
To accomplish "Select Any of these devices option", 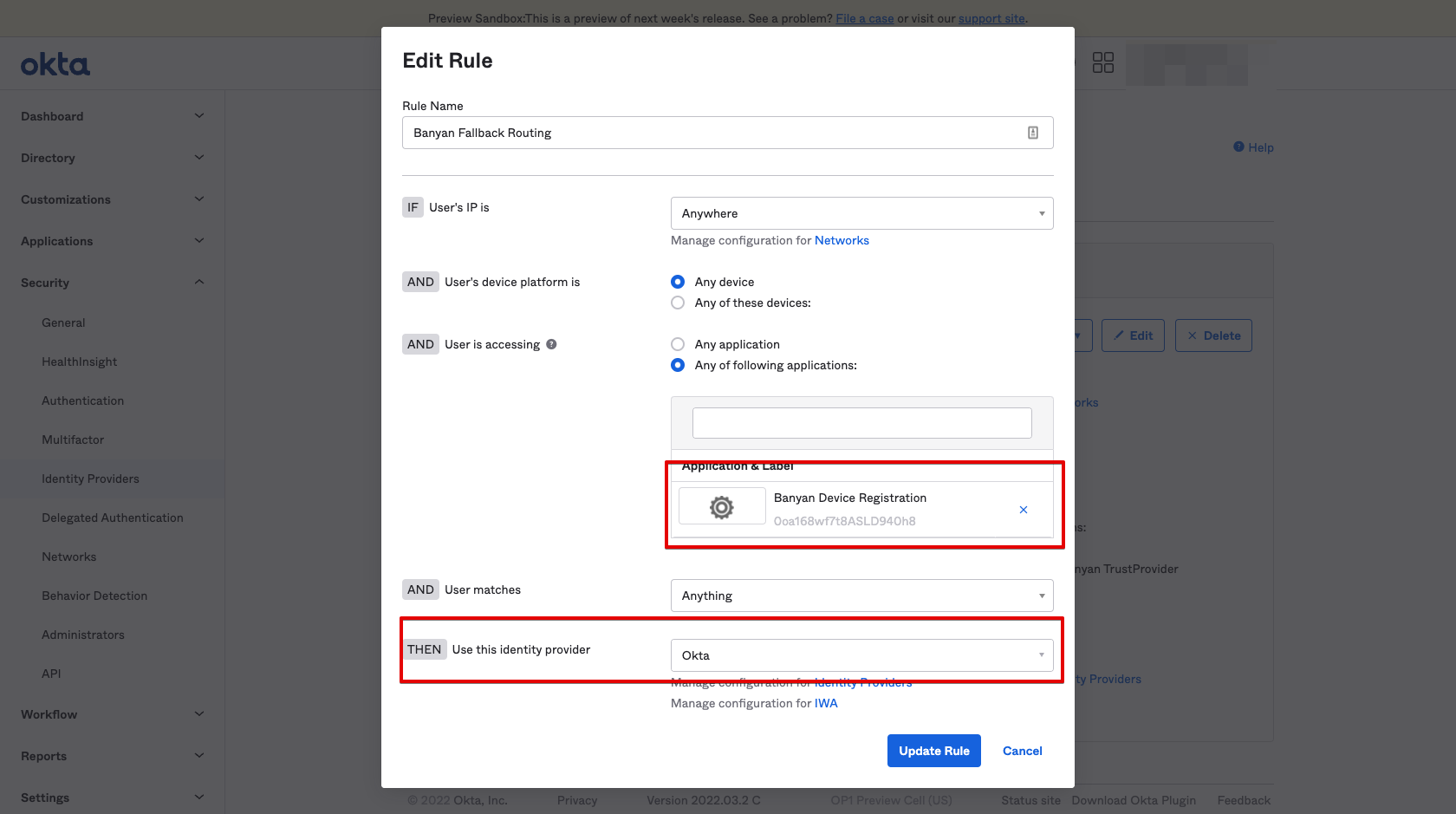I will pyautogui.click(x=678, y=303).
